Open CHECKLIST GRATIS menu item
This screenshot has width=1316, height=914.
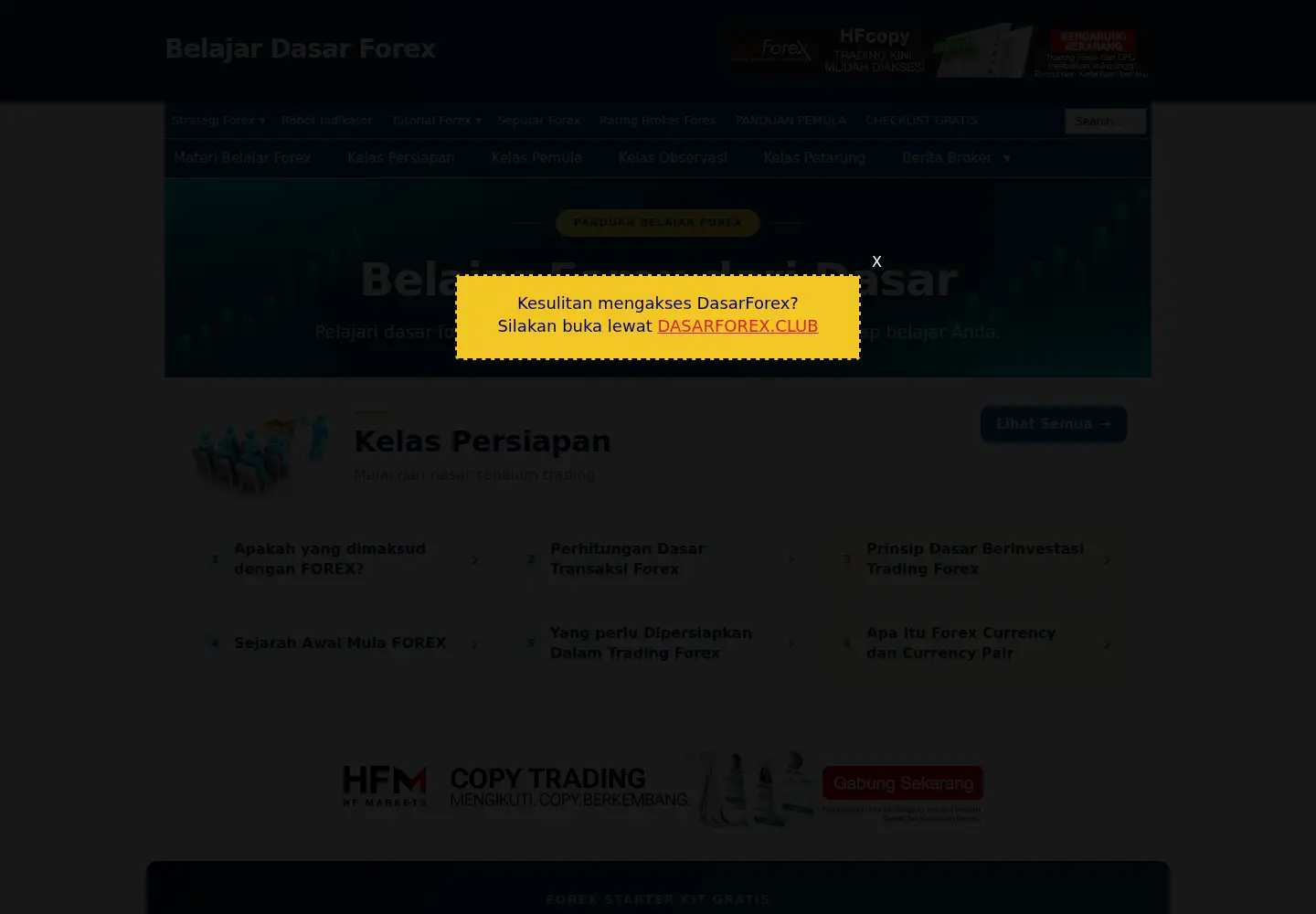921,121
